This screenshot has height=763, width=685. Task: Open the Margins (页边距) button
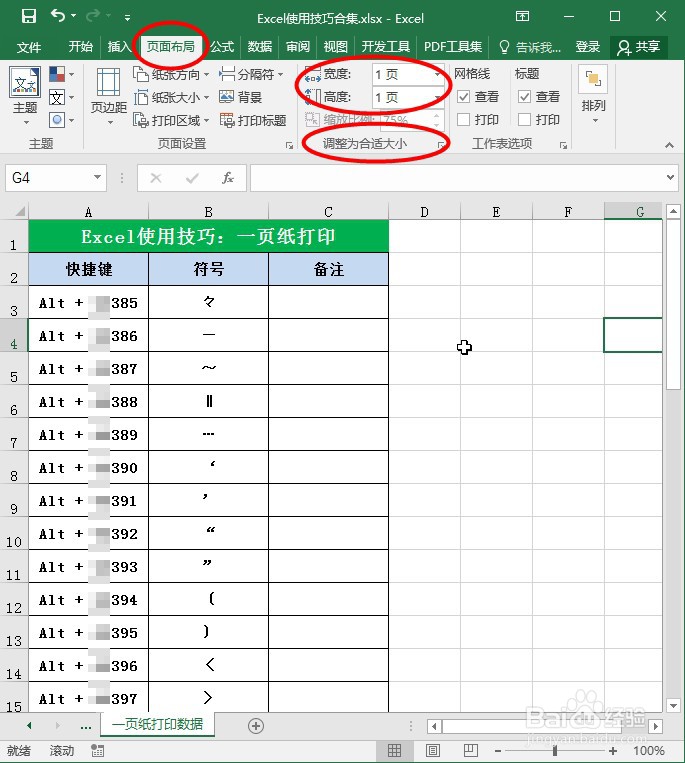109,96
